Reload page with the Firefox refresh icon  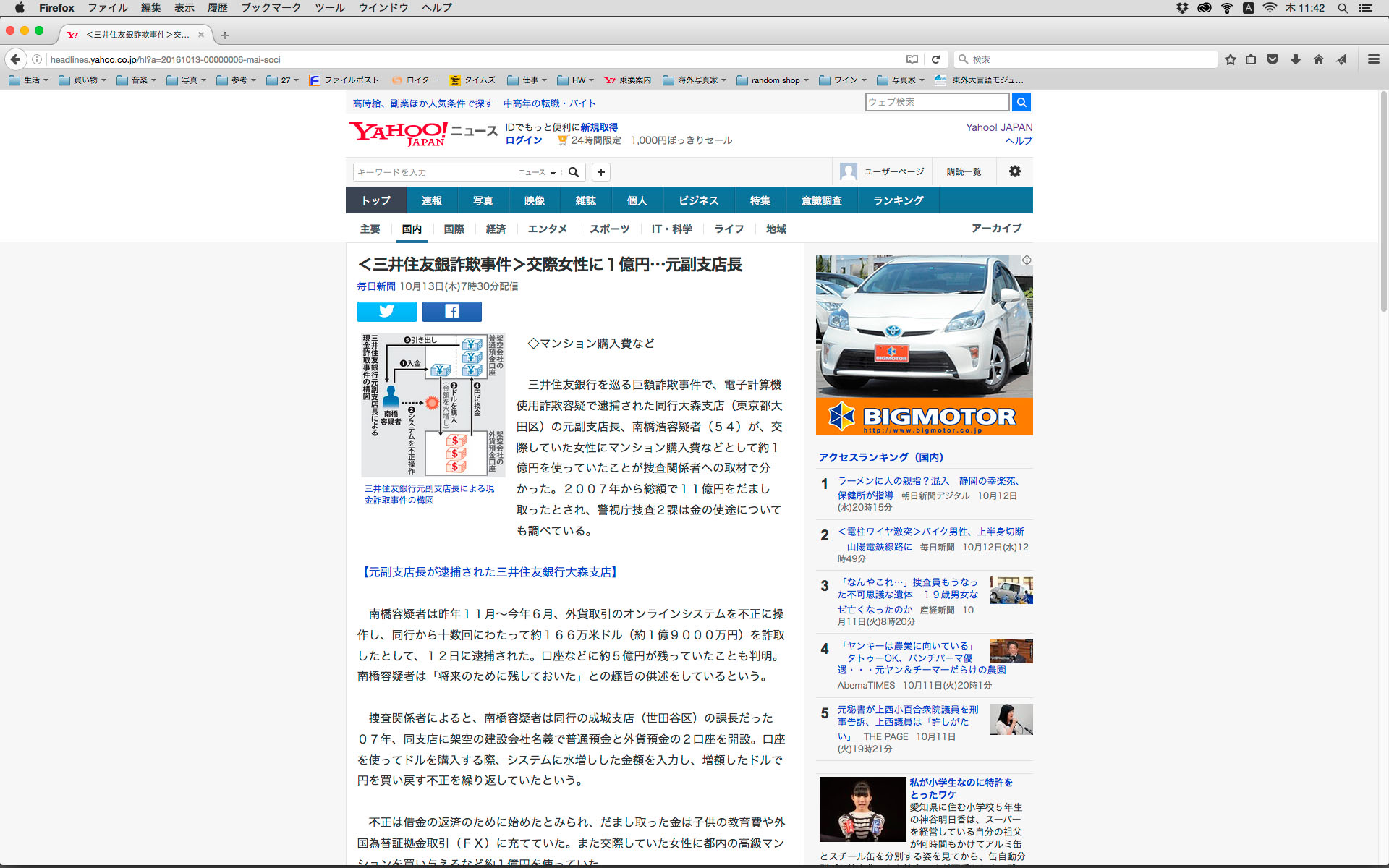click(935, 59)
